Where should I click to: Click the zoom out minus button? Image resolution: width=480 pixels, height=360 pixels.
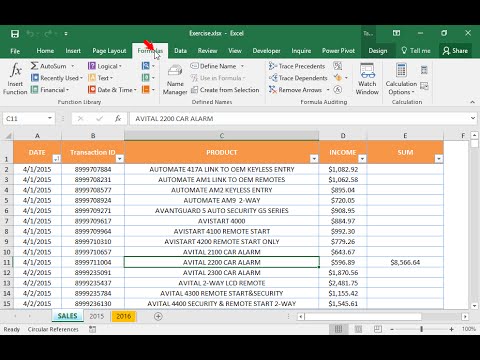coord(392,329)
